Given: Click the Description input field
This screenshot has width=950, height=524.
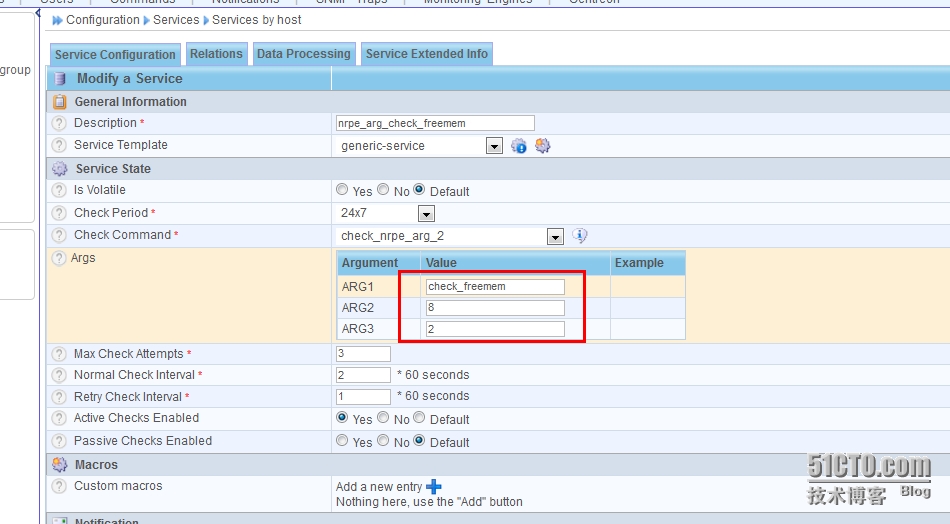Looking at the screenshot, I should point(435,123).
